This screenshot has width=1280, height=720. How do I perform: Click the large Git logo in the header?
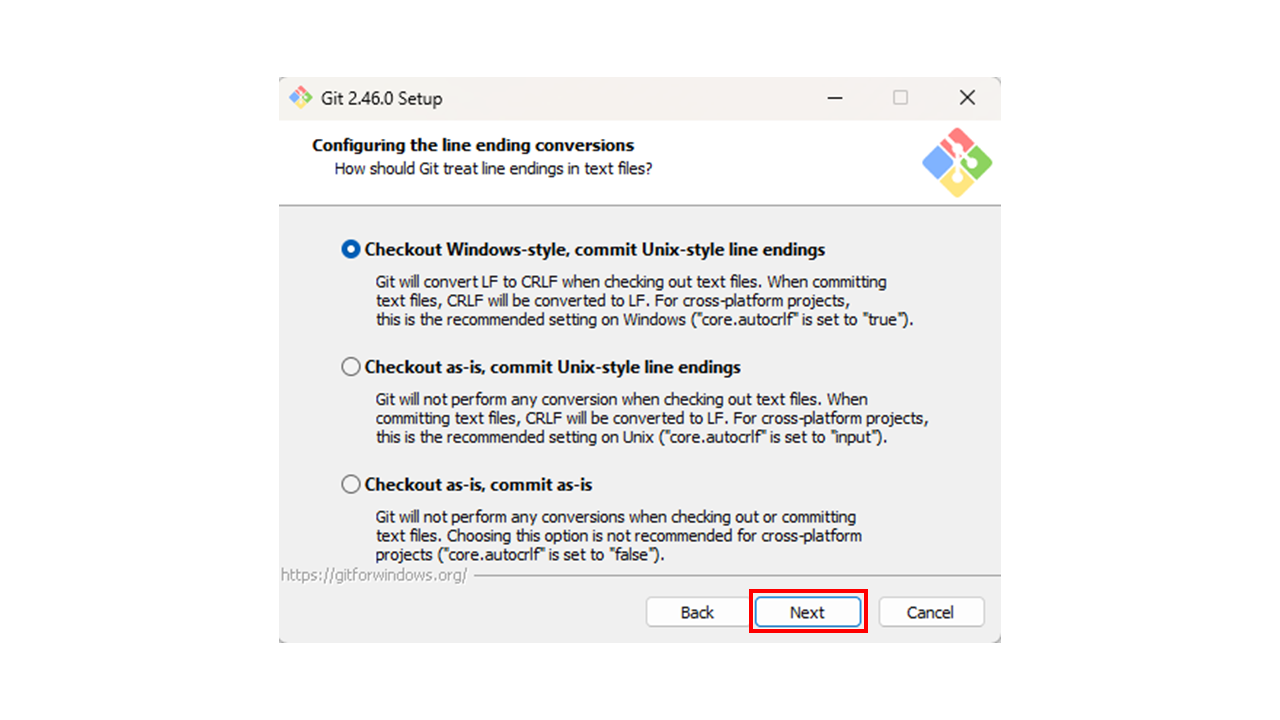click(956, 162)
